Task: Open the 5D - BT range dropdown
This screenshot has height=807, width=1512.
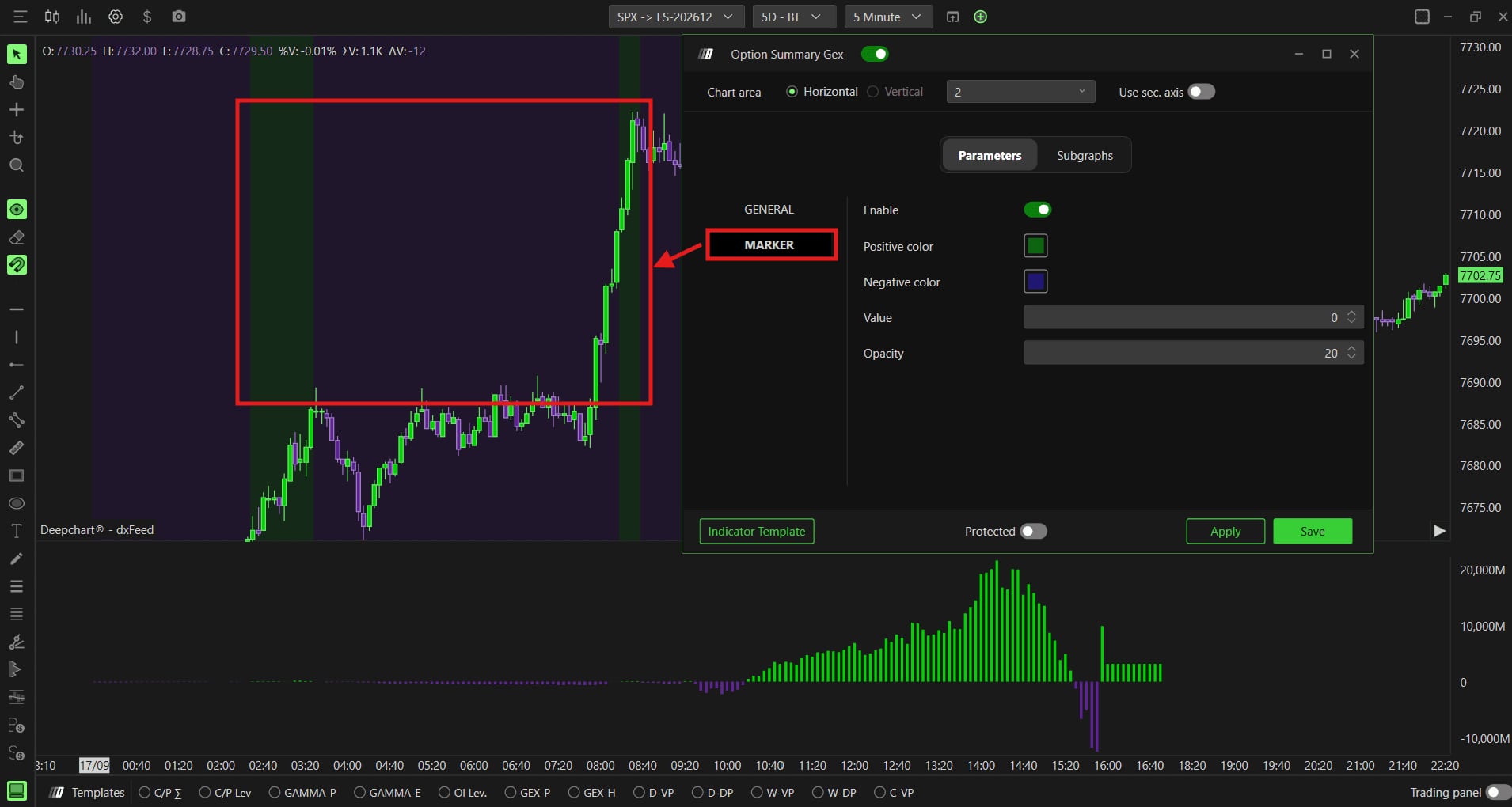Action: tap(795, 17)
